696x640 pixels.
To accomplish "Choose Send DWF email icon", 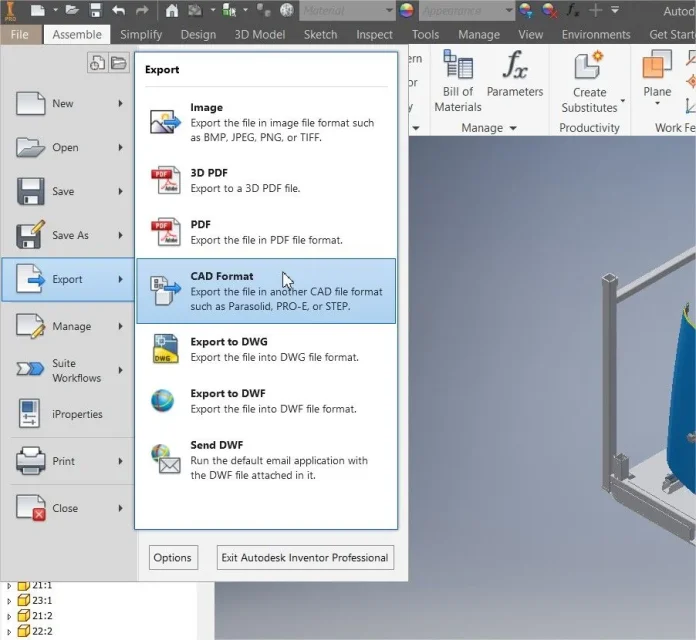I will [166, 459].
